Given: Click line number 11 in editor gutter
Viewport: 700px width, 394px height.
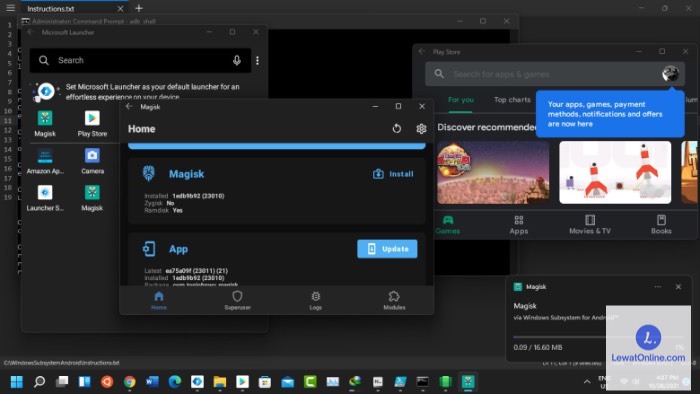Looking at the screenshot, I should 8,120.
